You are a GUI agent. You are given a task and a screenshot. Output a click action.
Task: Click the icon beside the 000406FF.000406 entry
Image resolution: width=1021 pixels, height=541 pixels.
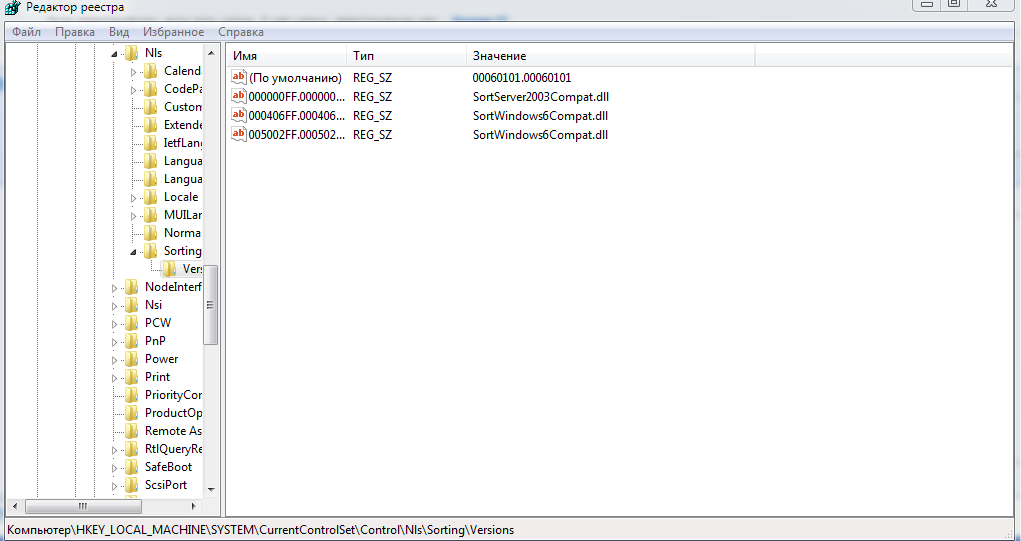238,116
